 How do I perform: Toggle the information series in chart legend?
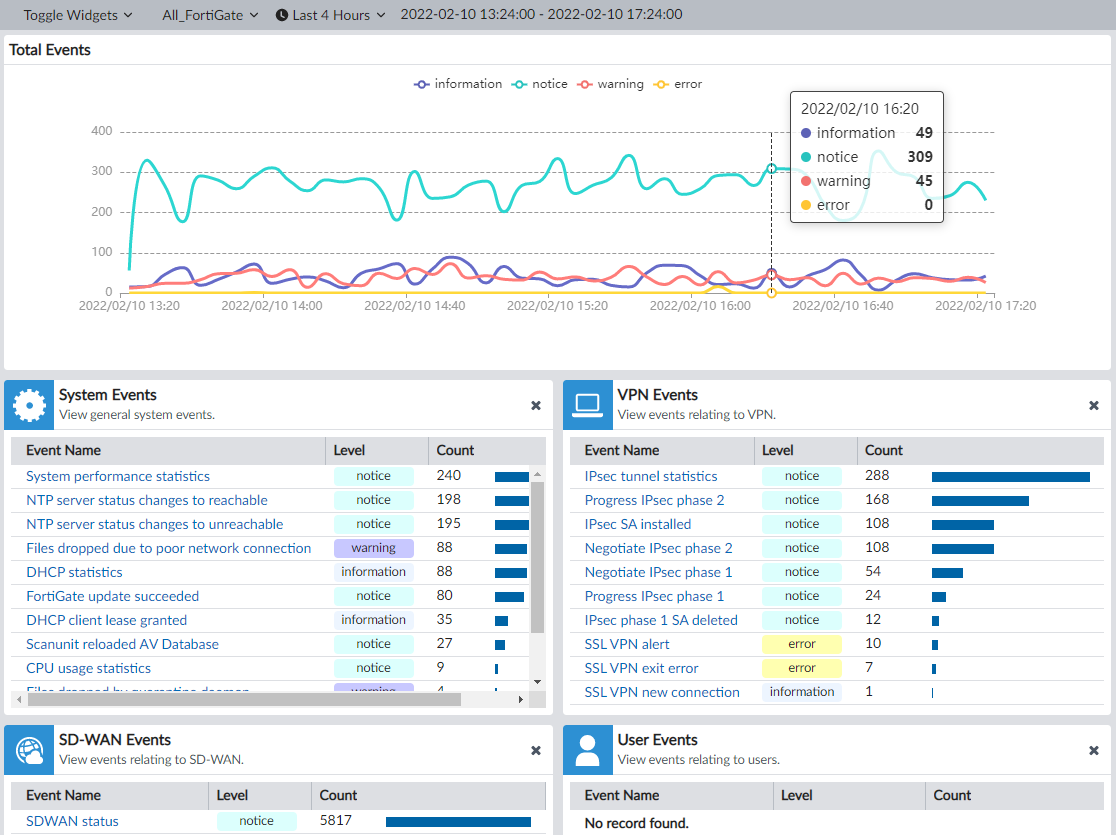[x=458, y=84]
